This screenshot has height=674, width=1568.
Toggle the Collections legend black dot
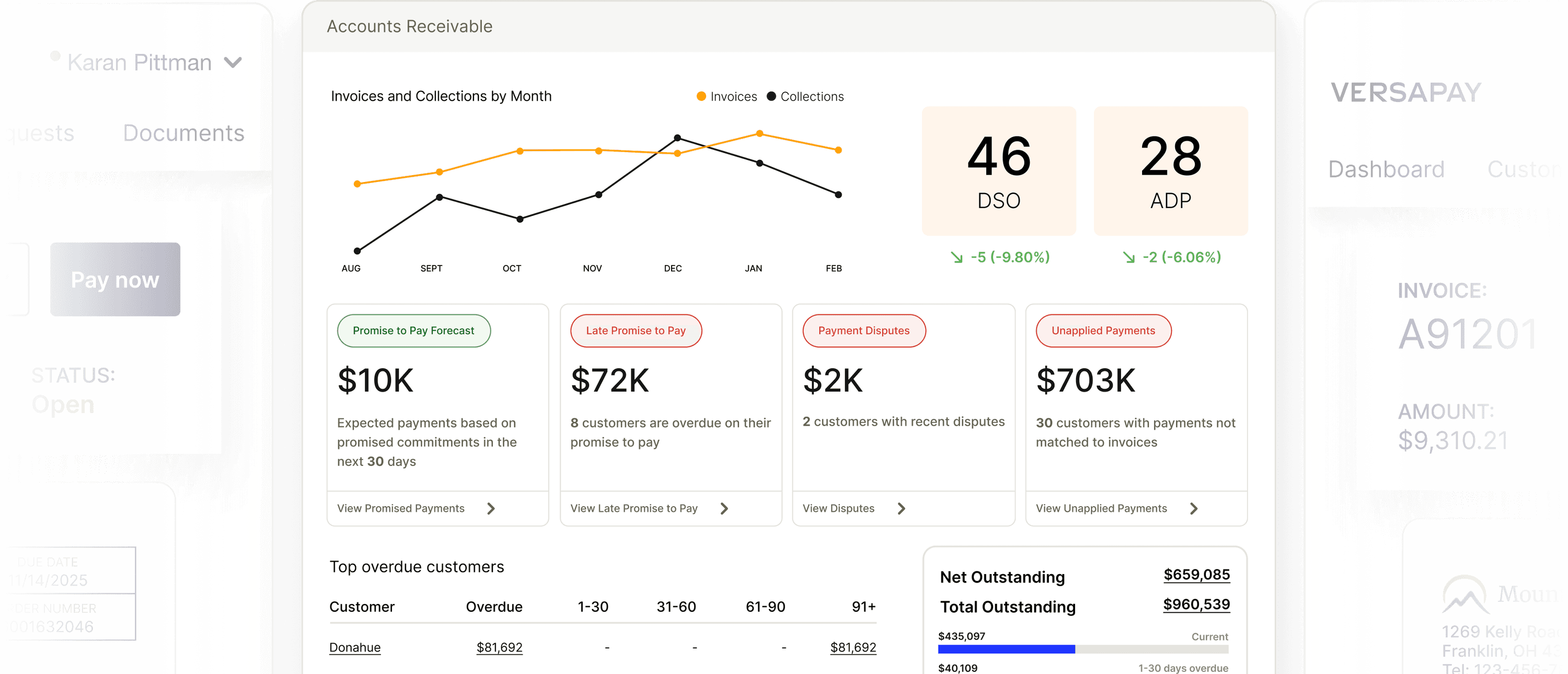coord(771,96)
